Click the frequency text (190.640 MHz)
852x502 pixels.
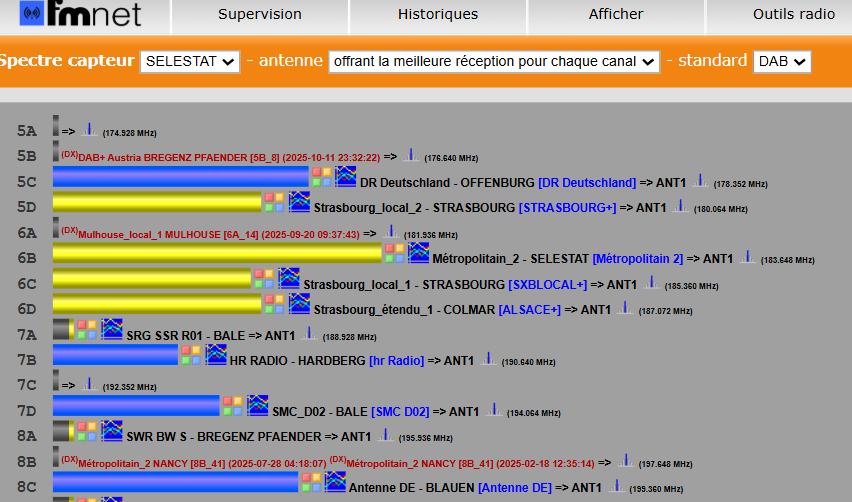tap(529, 362)
